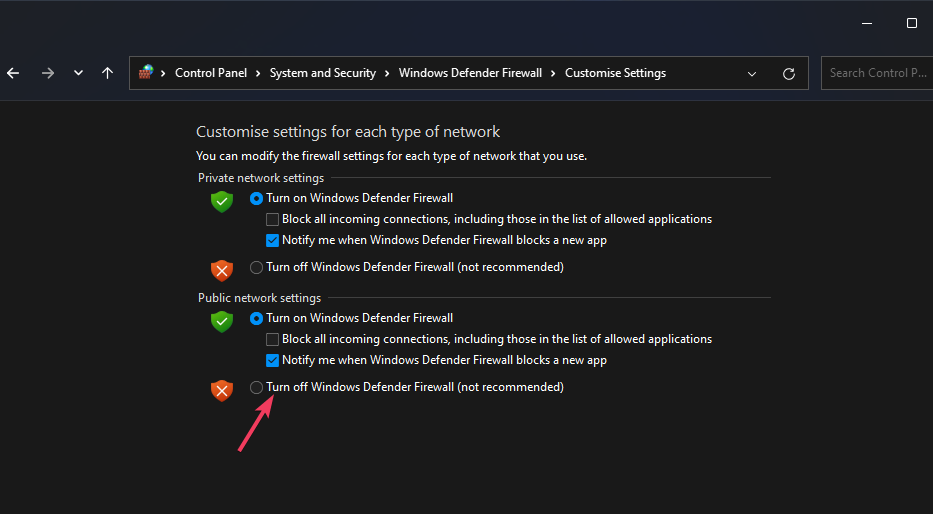Click the Search Control Panel field
Screen dimensions: 933x514
[877, 73]
